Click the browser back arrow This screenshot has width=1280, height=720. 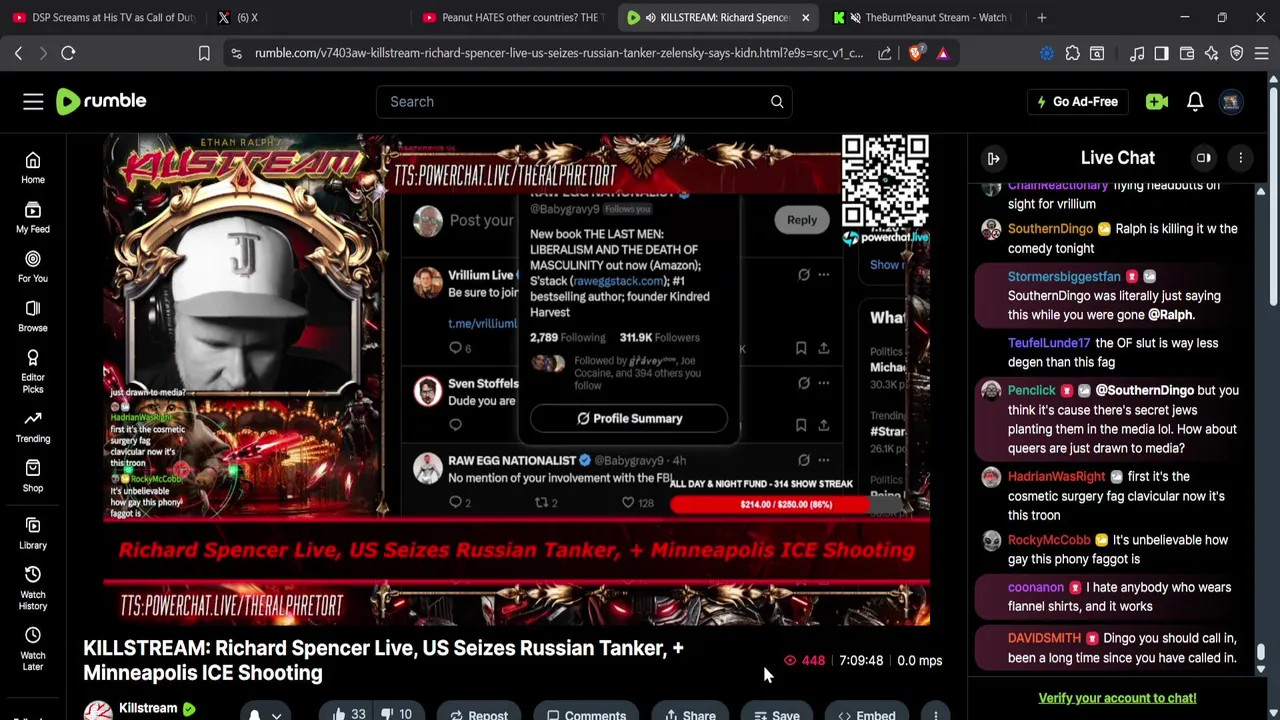click(x=18, y=53)
